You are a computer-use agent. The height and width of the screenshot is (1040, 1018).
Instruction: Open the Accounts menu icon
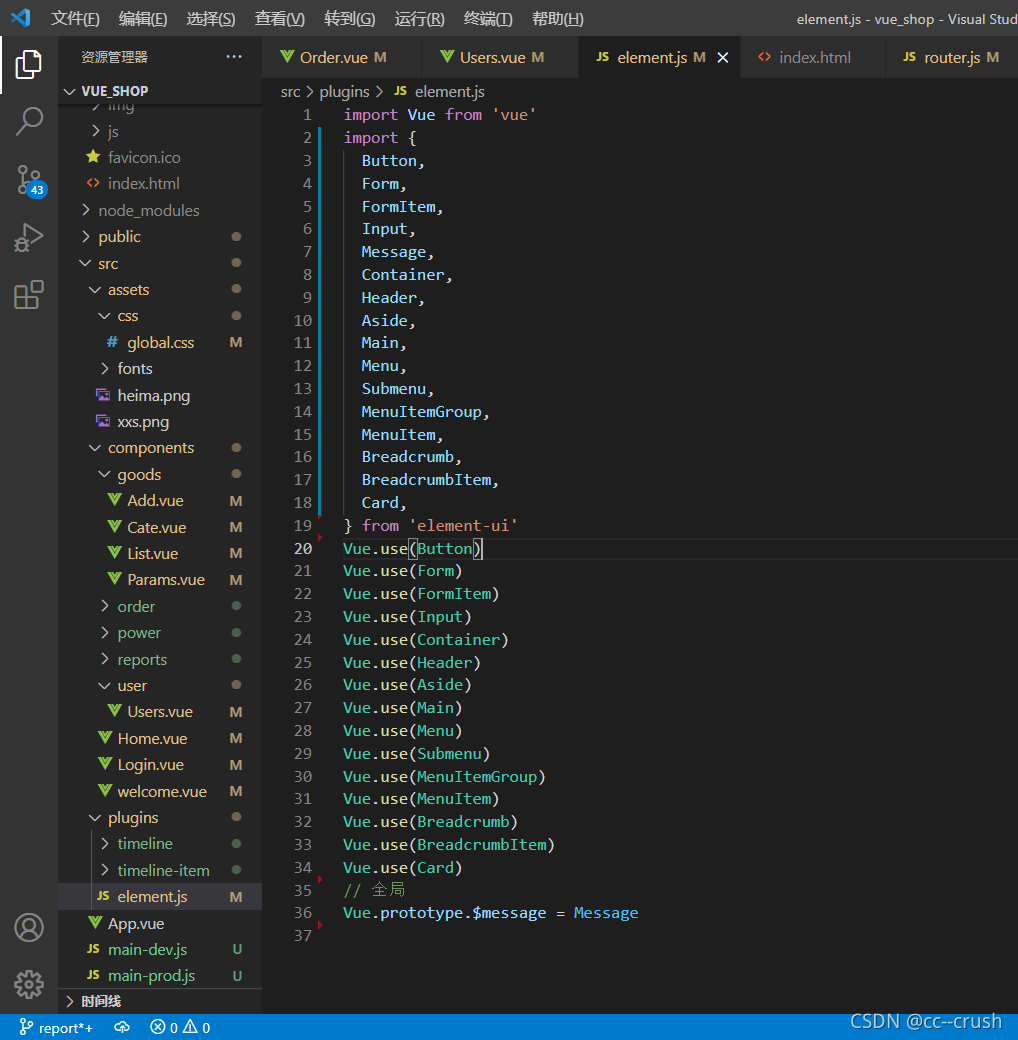pyautogui.click(x=29, y=927)
